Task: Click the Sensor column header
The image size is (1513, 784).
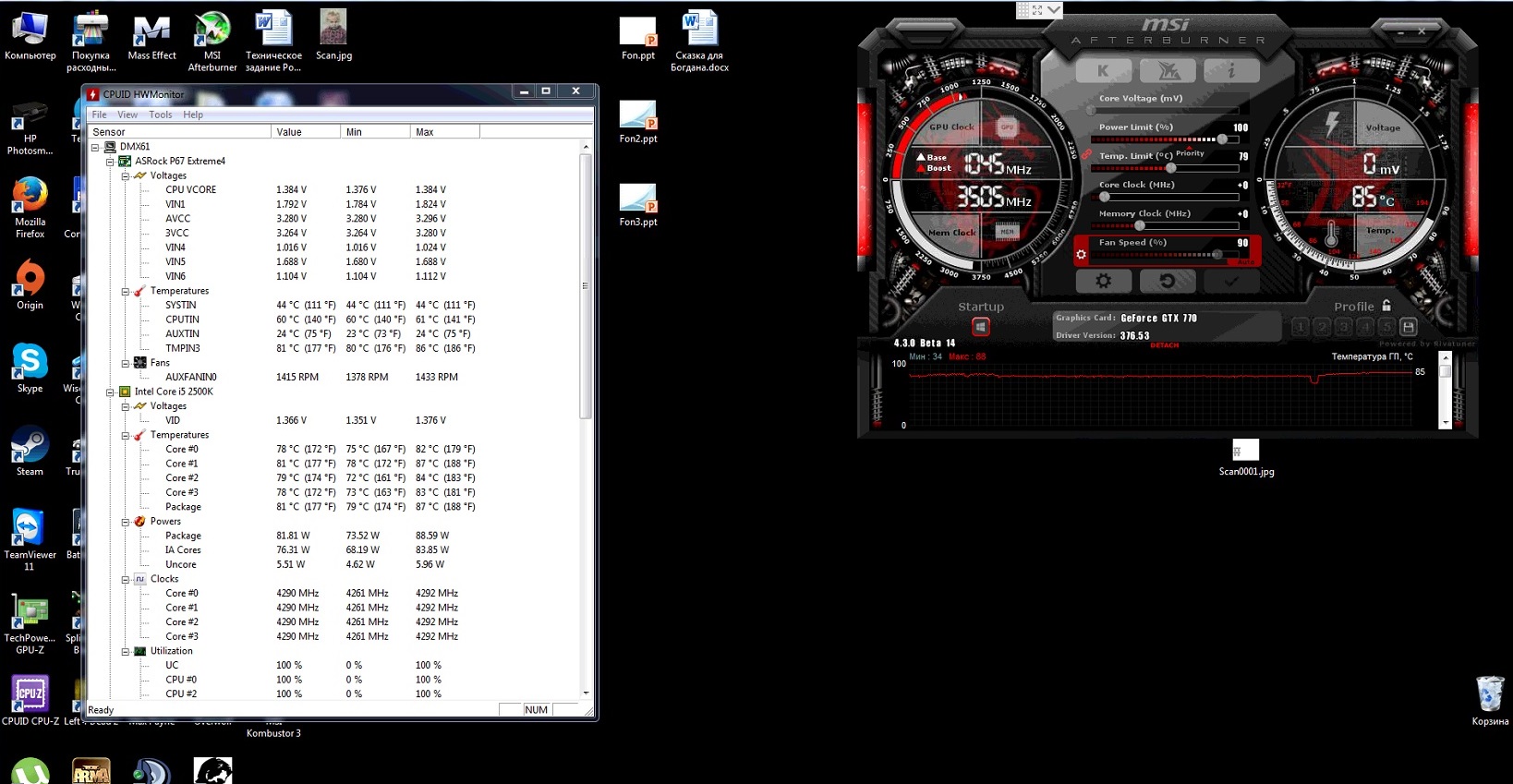Action: (x=179, y=132)
